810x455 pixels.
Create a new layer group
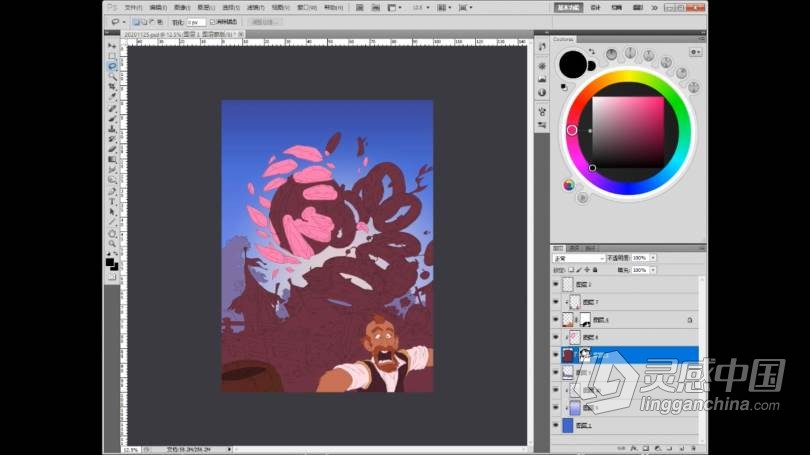(669, 448)
